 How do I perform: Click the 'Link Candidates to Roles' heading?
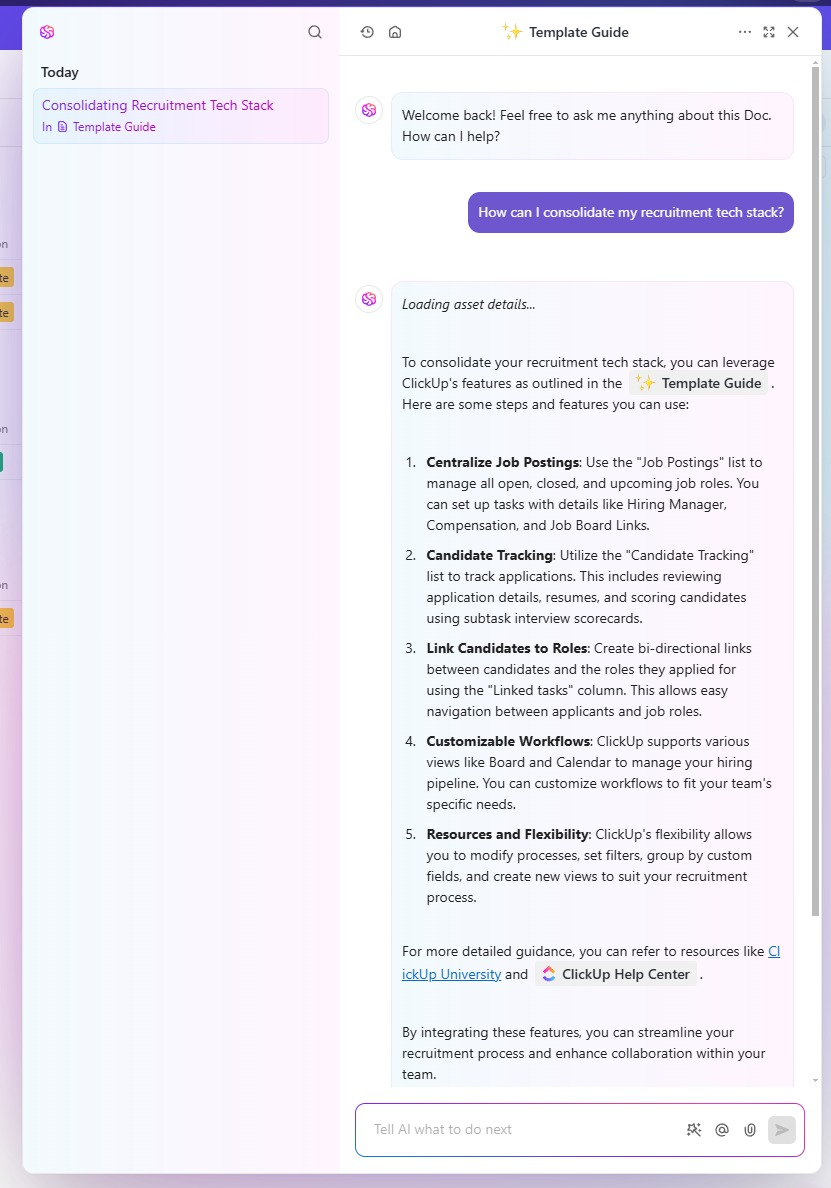(x=507, y=649)
